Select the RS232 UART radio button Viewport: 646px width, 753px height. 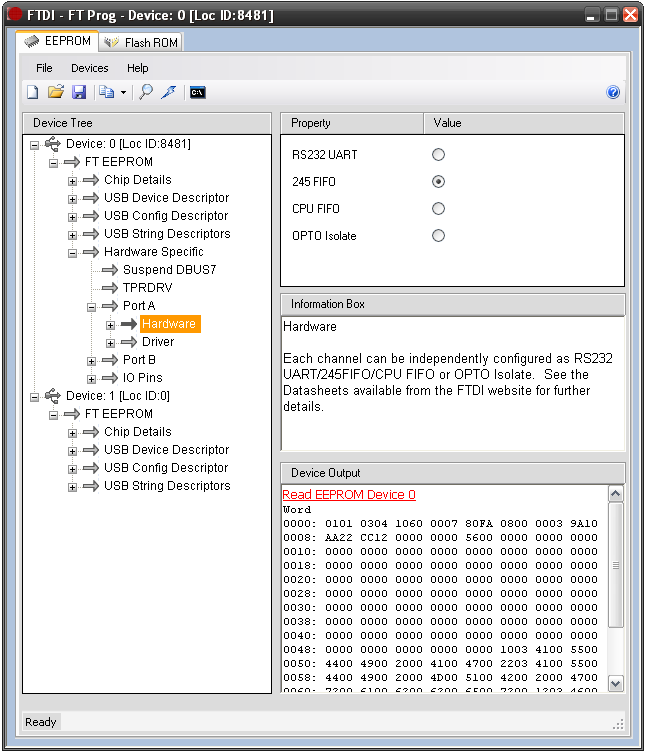[x=438, y=155]
